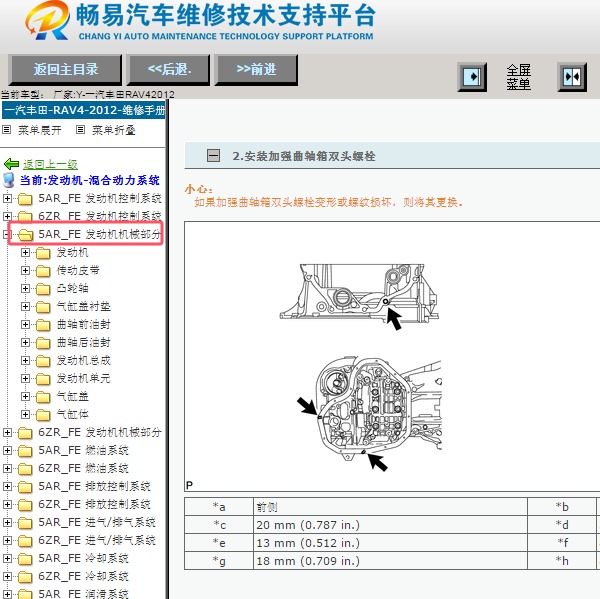The image size is (600, 599).
Task: Click the 5AR_FE 发动机控制系统 folder icon
Action: coord(25,199)
